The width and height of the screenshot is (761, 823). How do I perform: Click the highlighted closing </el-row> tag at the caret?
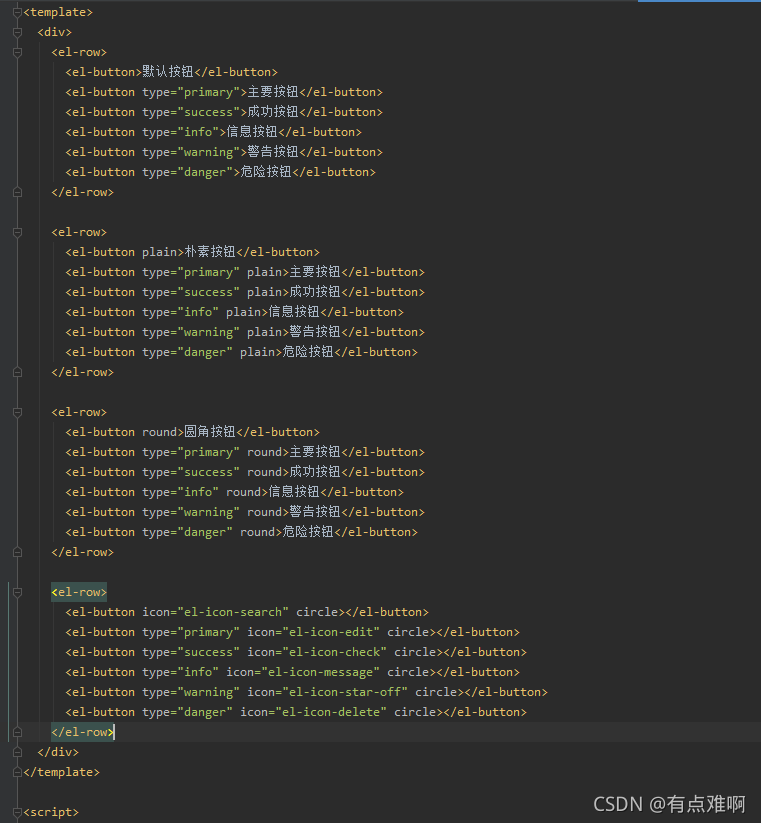point(82,732)
